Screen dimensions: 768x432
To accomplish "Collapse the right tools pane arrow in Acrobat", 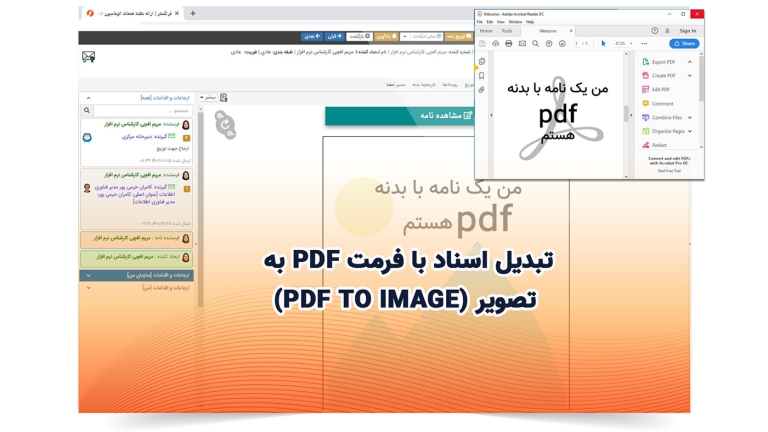I will pyautogui.click(x=631, y=115).
